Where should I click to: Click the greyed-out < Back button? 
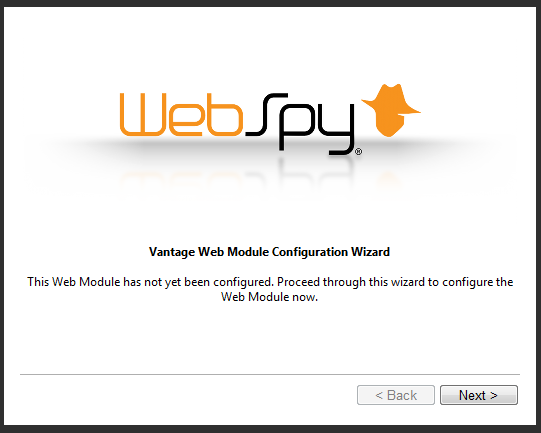click(396, 395)
